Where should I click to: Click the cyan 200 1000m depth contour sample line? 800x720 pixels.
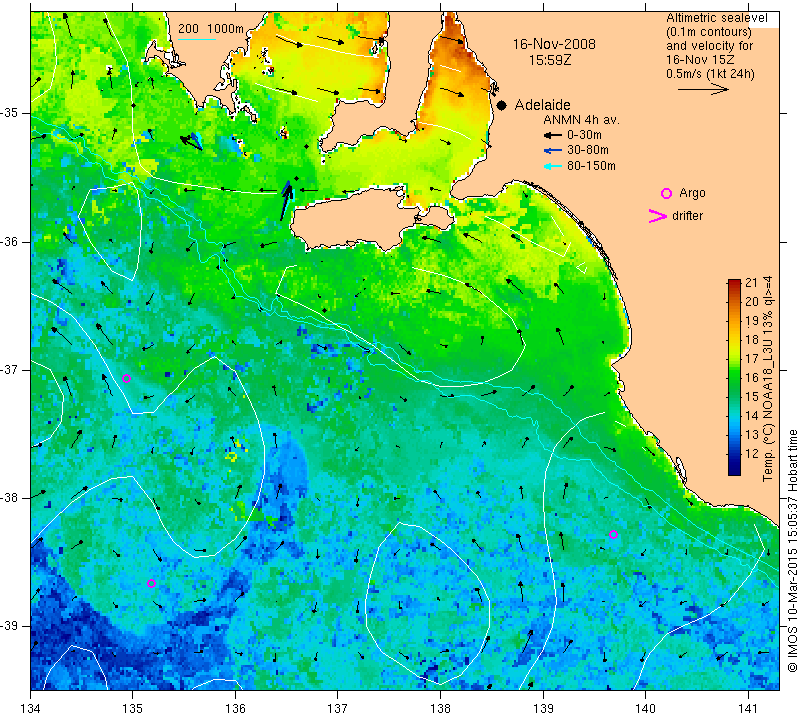pos(197,39)
